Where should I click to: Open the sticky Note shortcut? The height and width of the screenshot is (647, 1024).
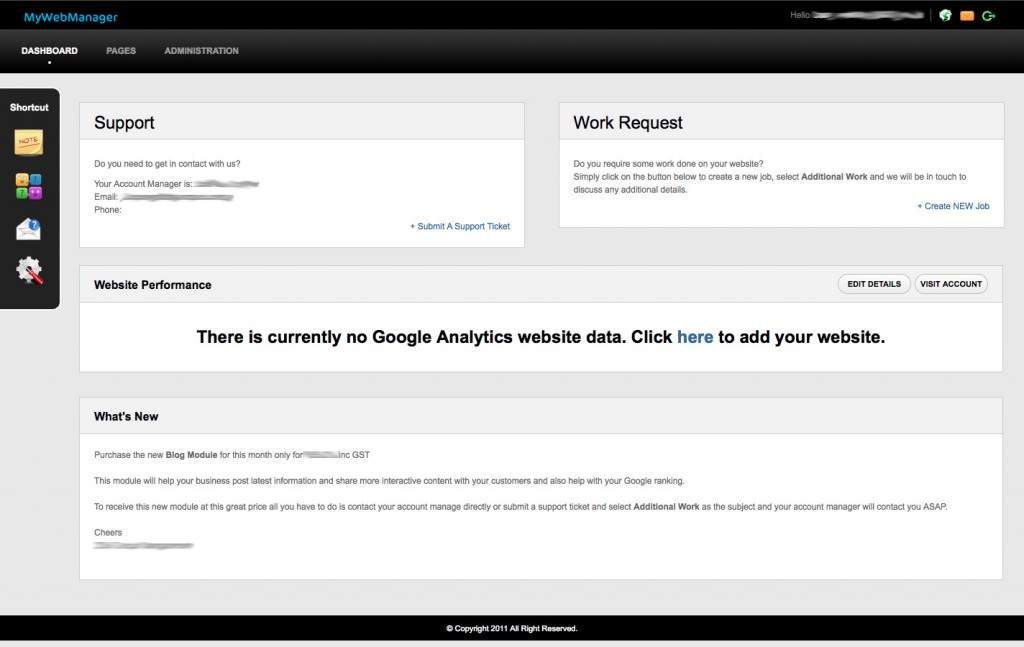click(x=29, y=143)
